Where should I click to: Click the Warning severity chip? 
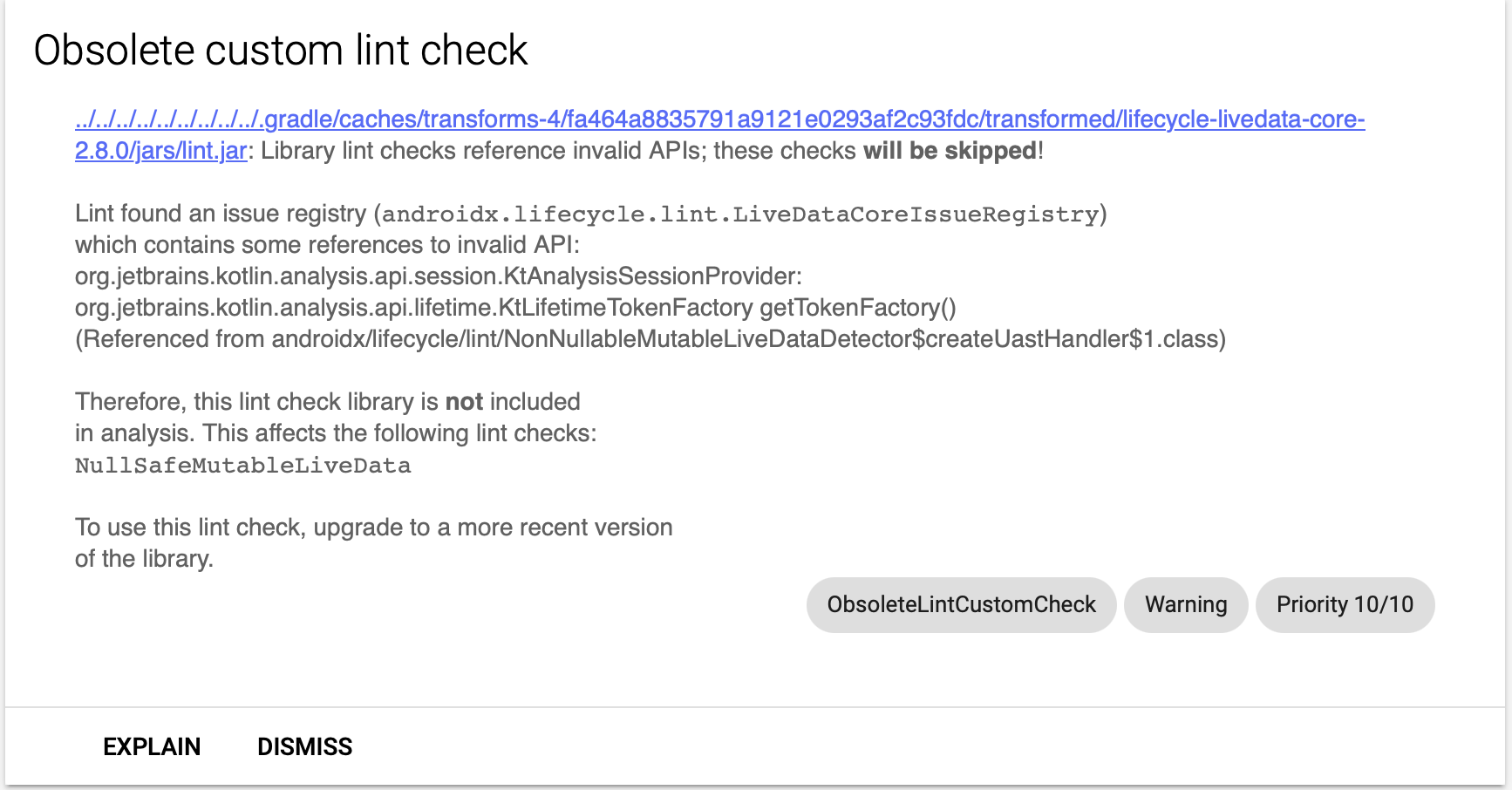(1185, 604)
